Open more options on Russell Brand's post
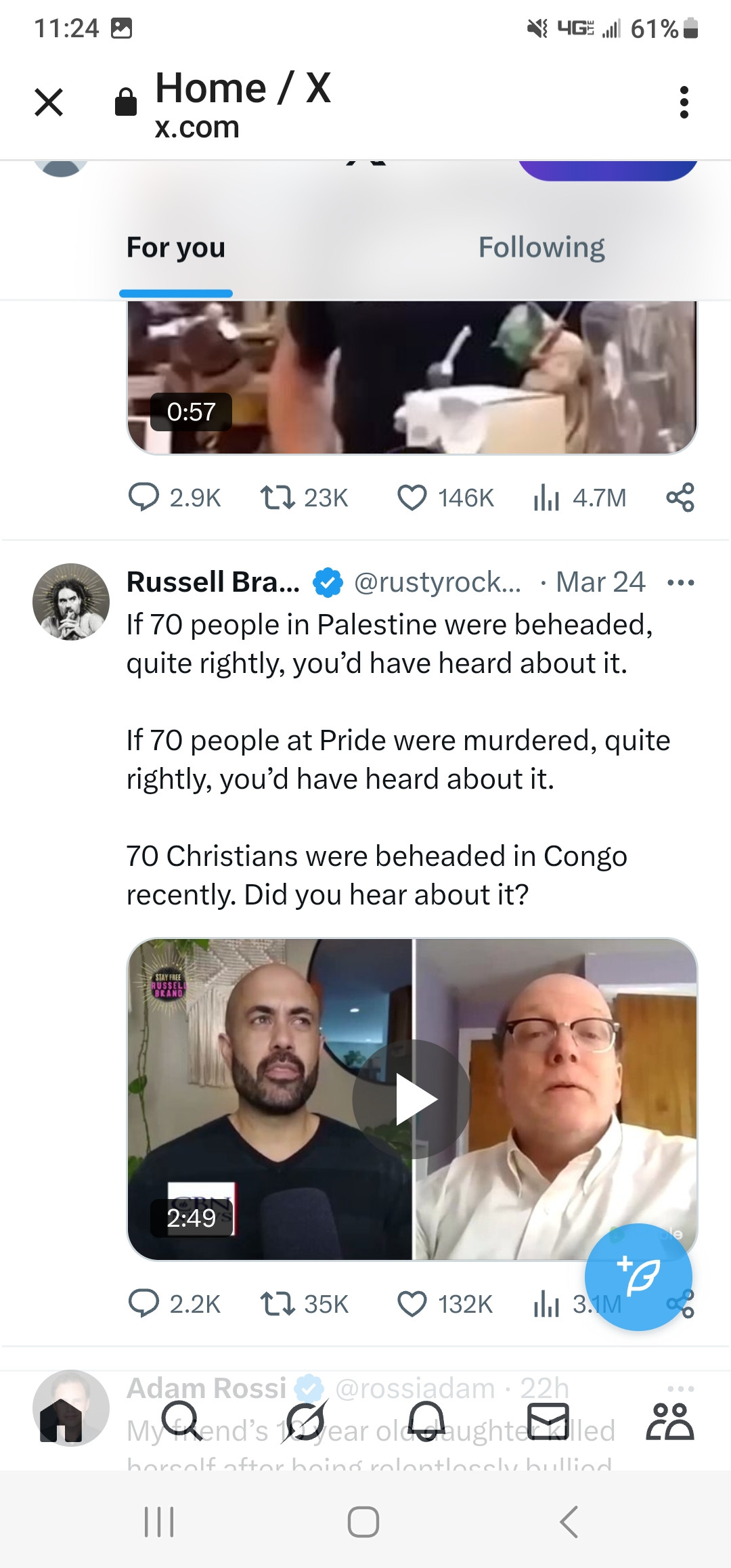Screen dimensions: 731x1568 680,582
